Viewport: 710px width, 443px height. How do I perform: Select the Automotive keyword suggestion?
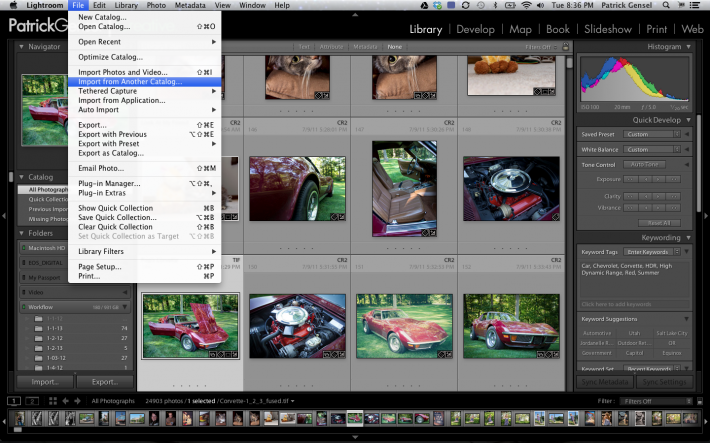tap(597, 333)
